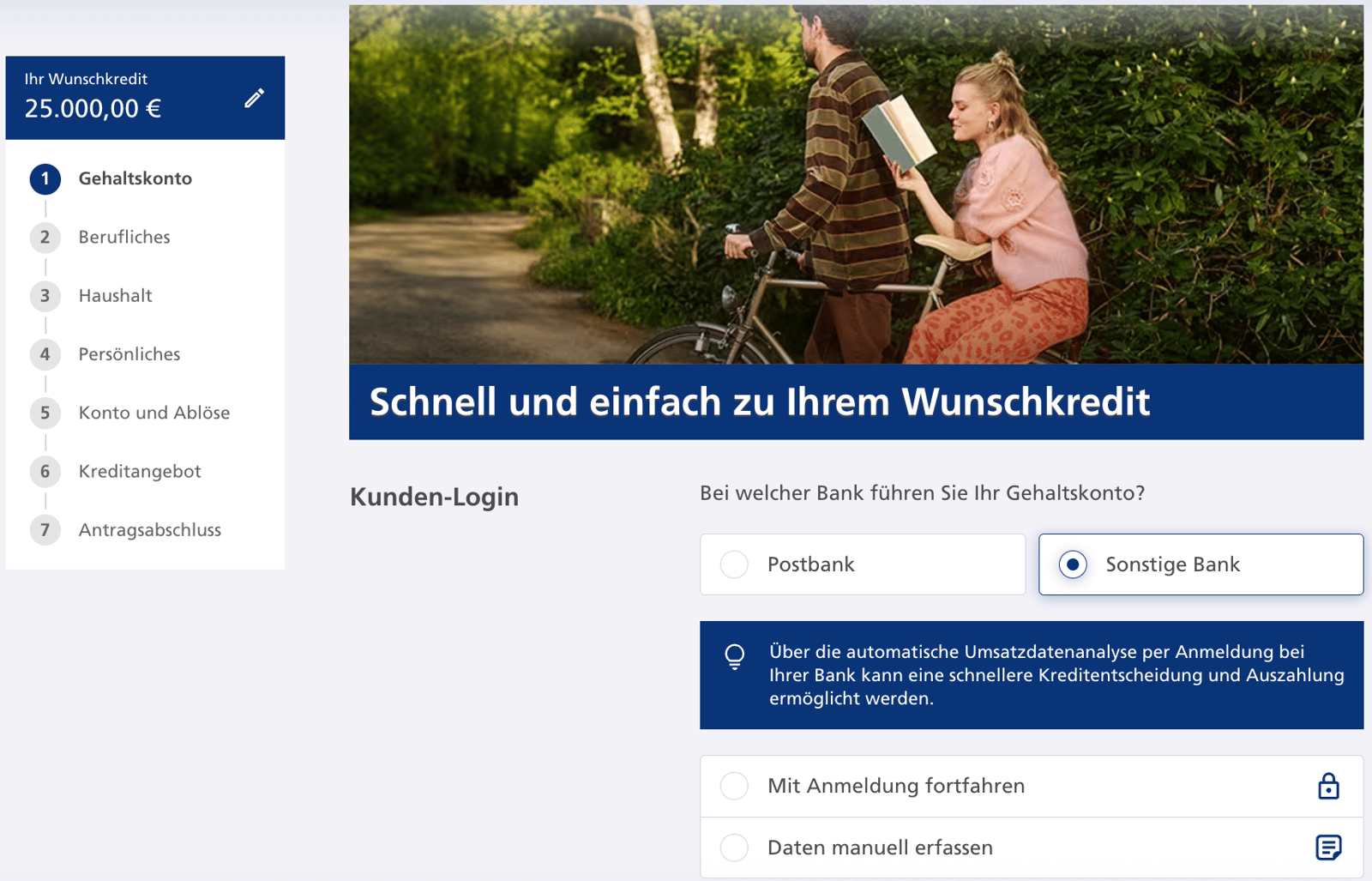Go to step 6 Kreditangebot
This screenshot has width=1372, height=881.
(x=116, y=471)
